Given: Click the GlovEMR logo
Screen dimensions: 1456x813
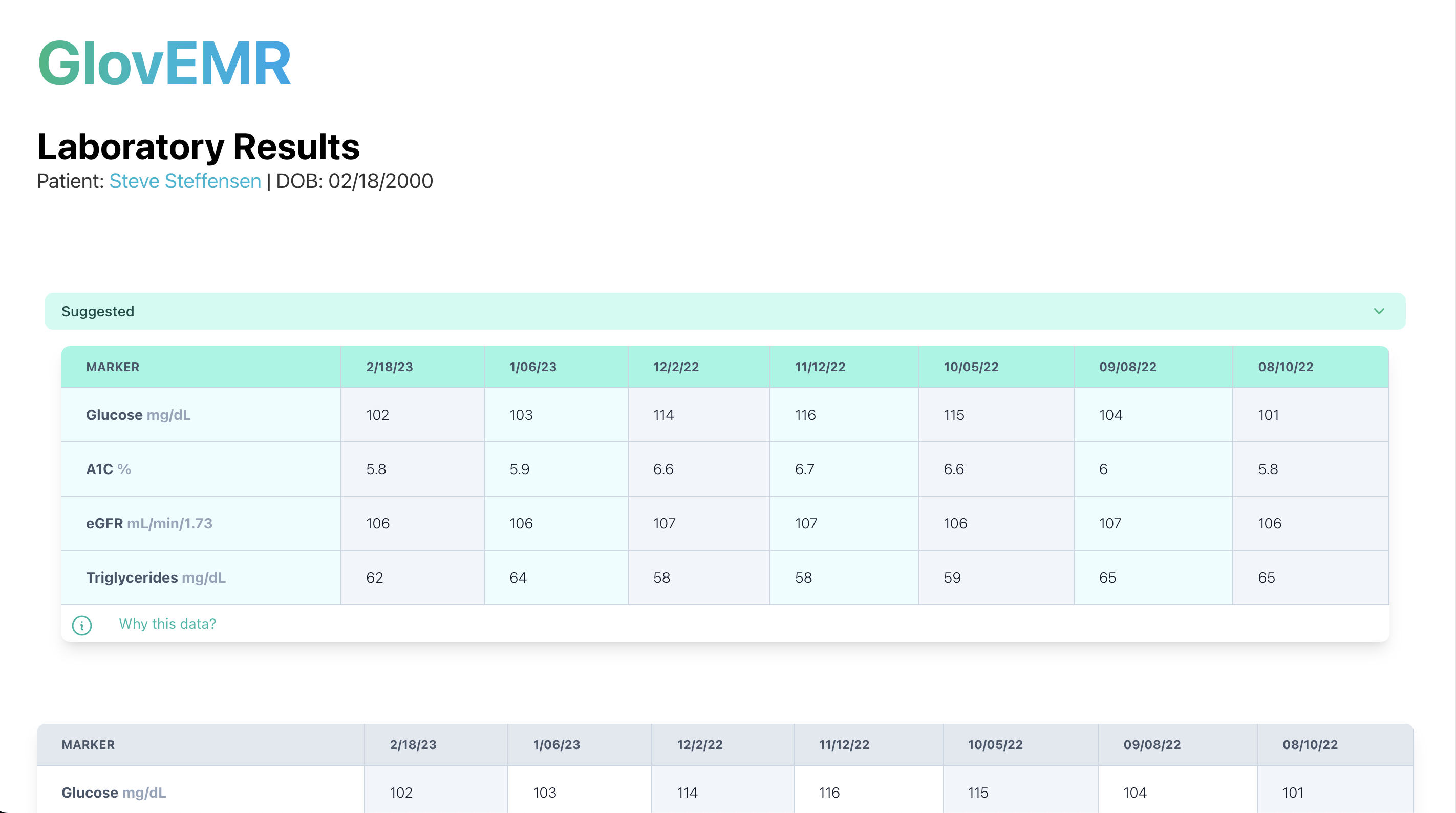Looking at the screenshot, I should (164, 63).
